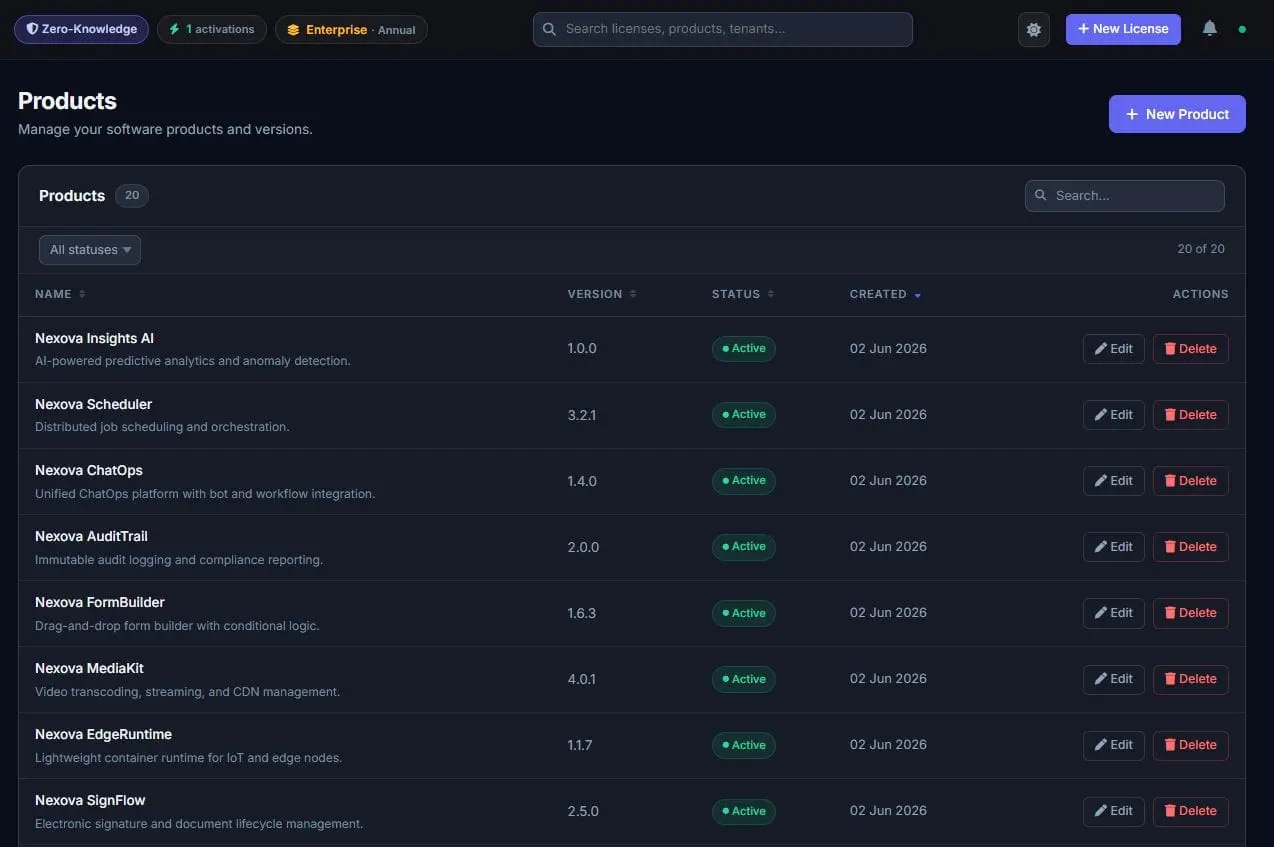This screenshot has width=1274, height=847.
Task: Click magnifier icon in global search bar
Action: tap(549, 29)
